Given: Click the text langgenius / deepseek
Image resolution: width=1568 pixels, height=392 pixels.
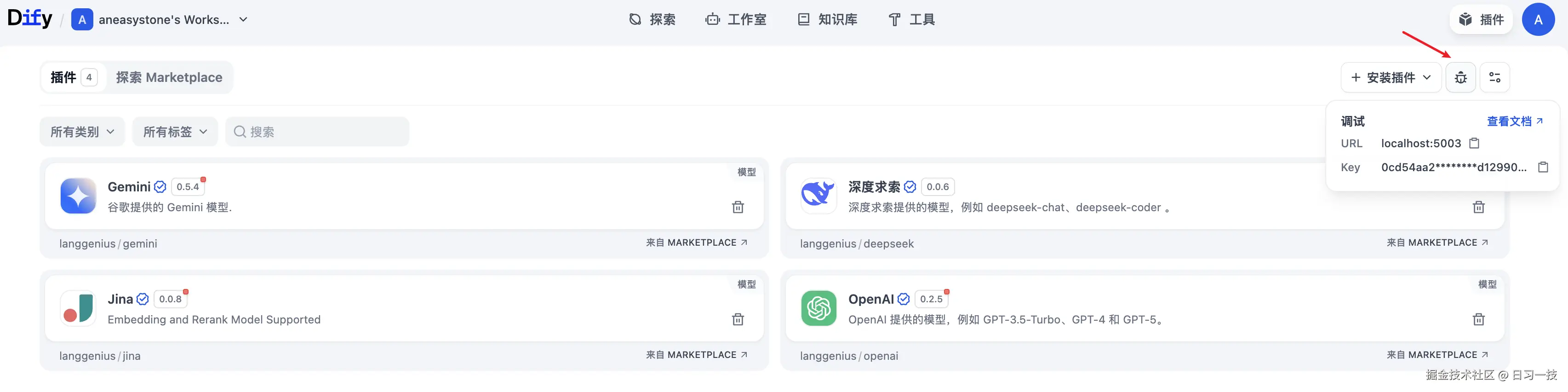Looking at the screenshot, I should pyautogui.click(x=857, y=243).
